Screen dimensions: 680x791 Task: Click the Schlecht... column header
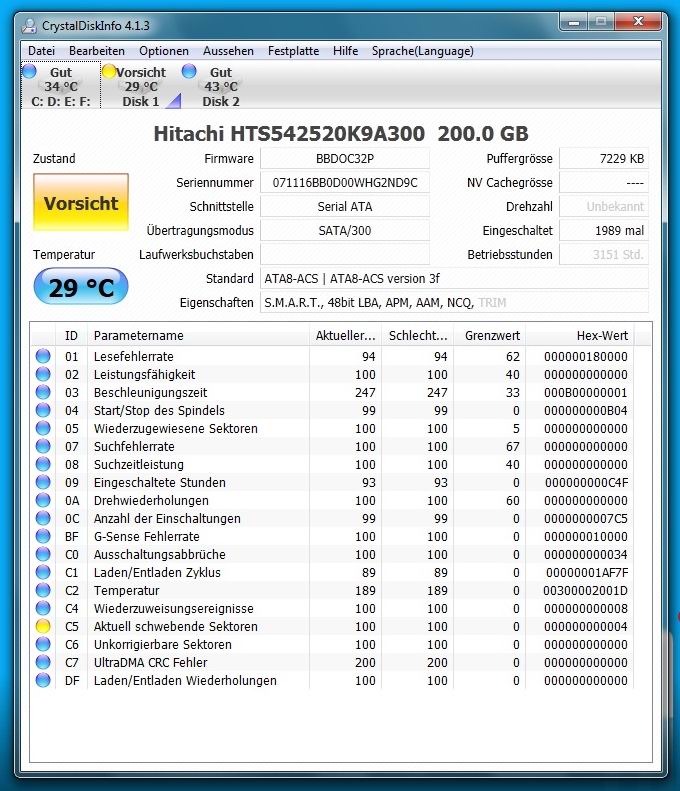pyautogui.click(x=418, y=335)
